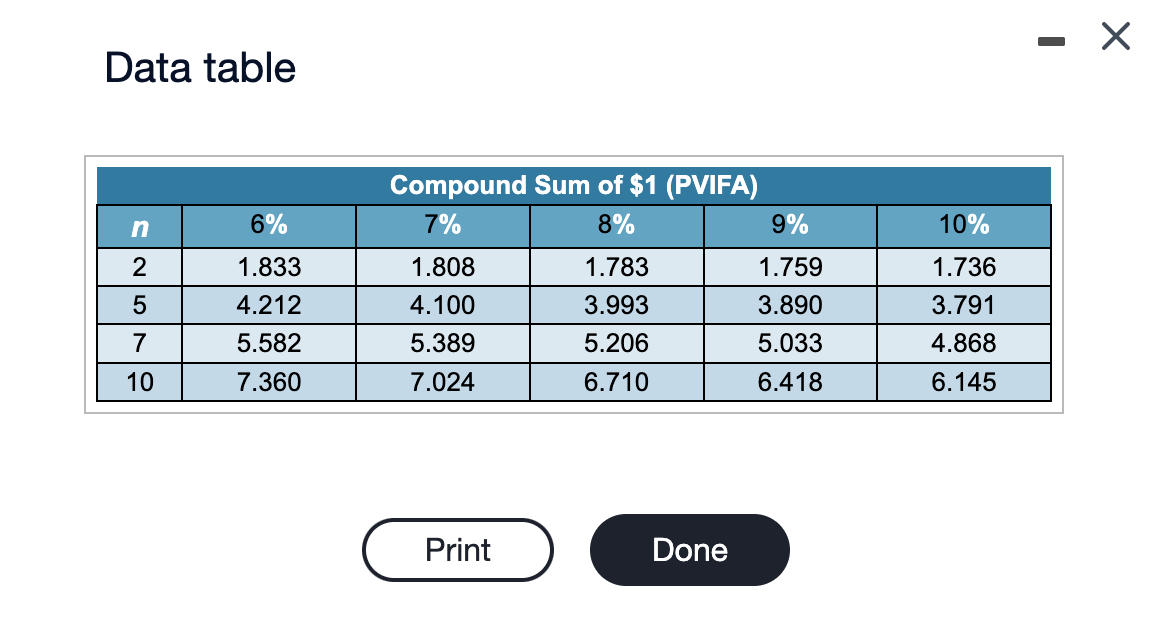This screenshot has width=1149, height=644.
Task: Select the value 6.145
Action: point(963,382)
